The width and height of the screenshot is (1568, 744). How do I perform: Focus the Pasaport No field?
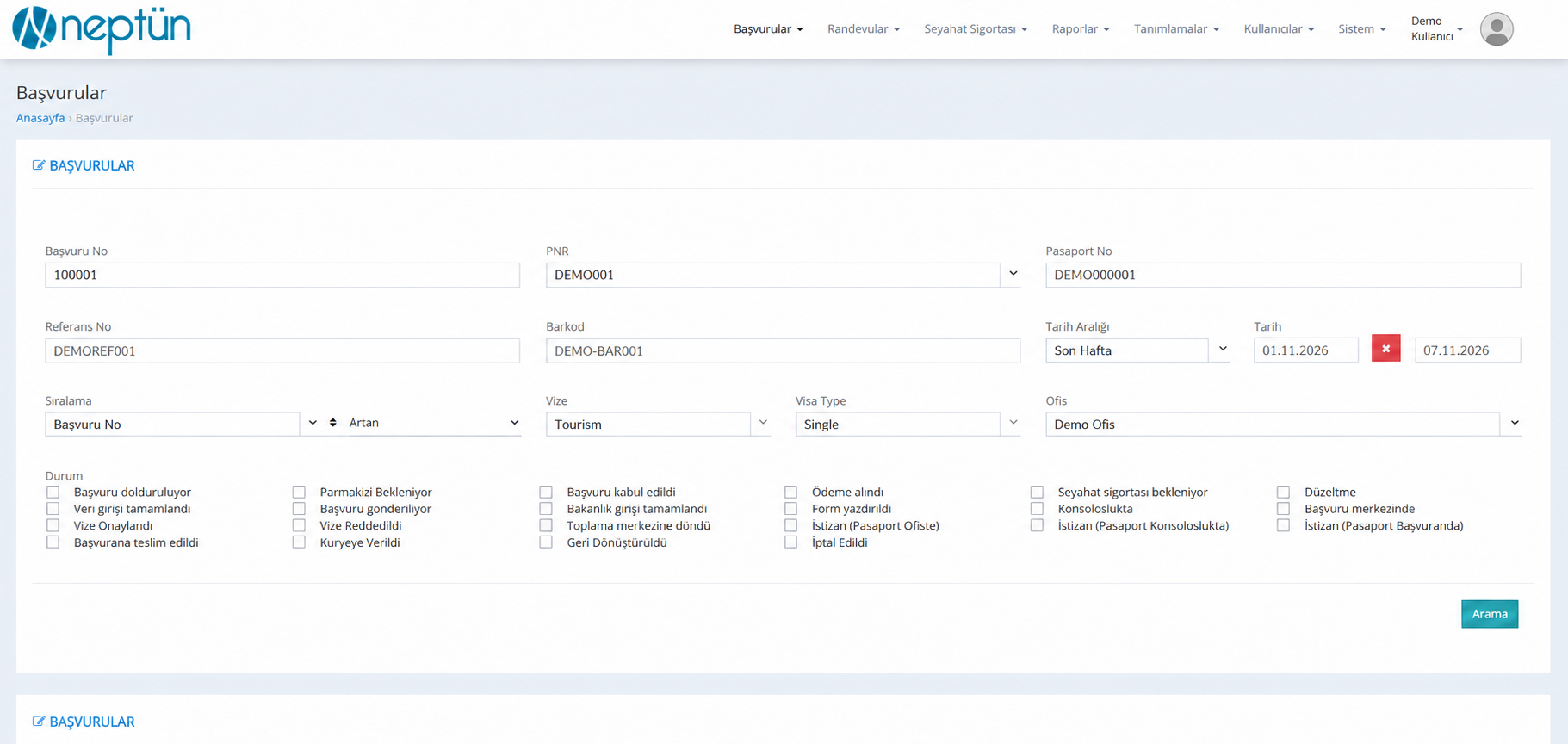click(1283, 275)
